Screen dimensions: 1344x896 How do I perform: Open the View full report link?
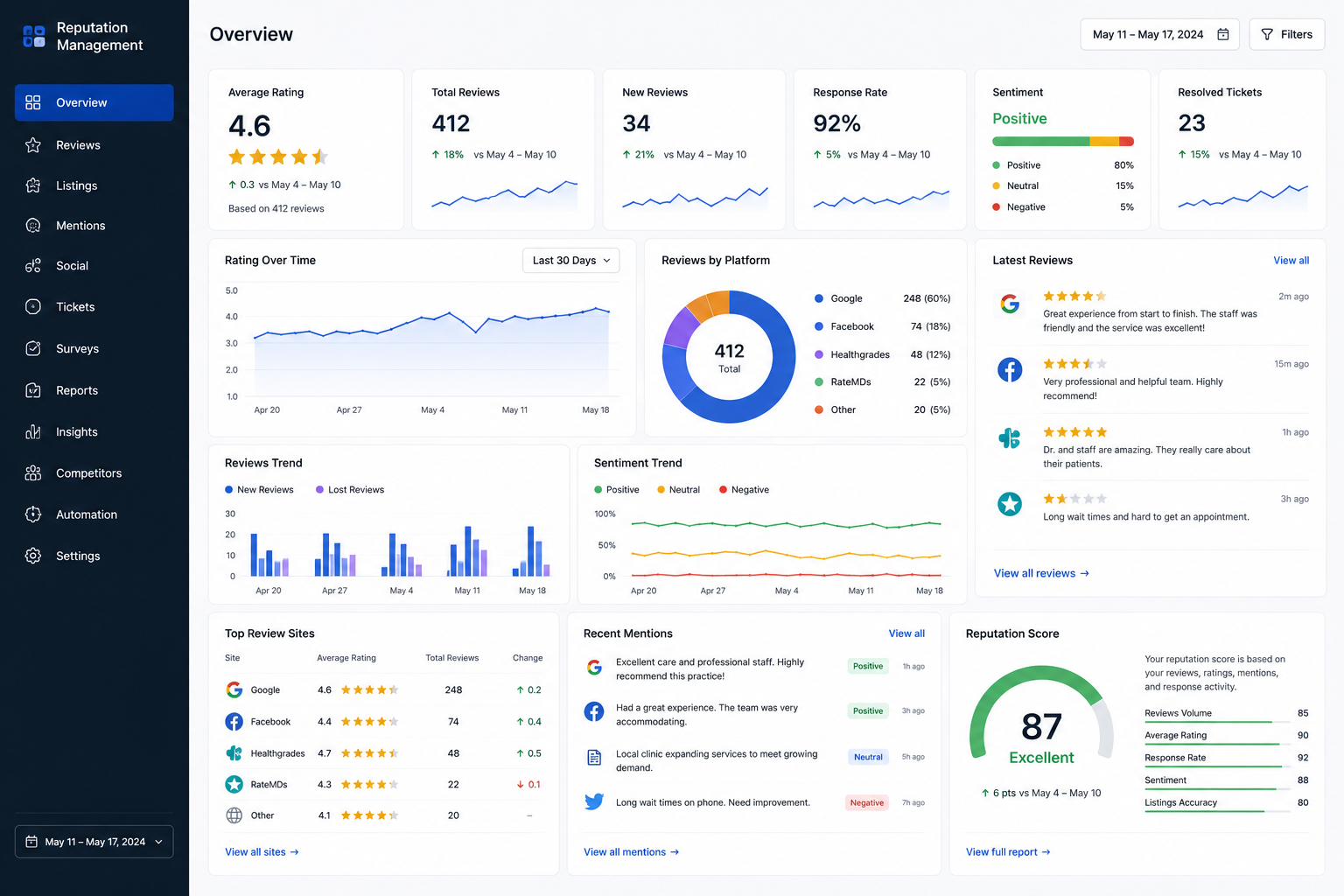click(x=1008, y=852)
